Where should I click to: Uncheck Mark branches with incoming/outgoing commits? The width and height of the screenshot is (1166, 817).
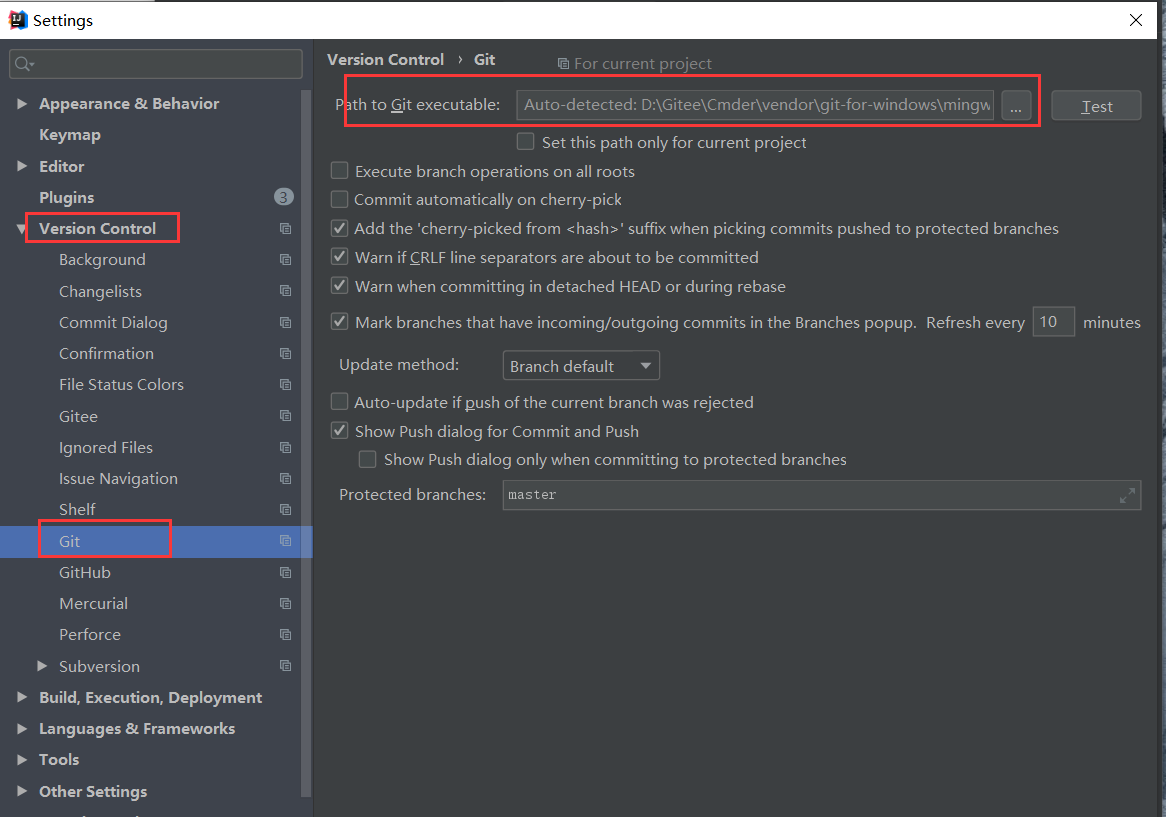(x=339, y=322)
